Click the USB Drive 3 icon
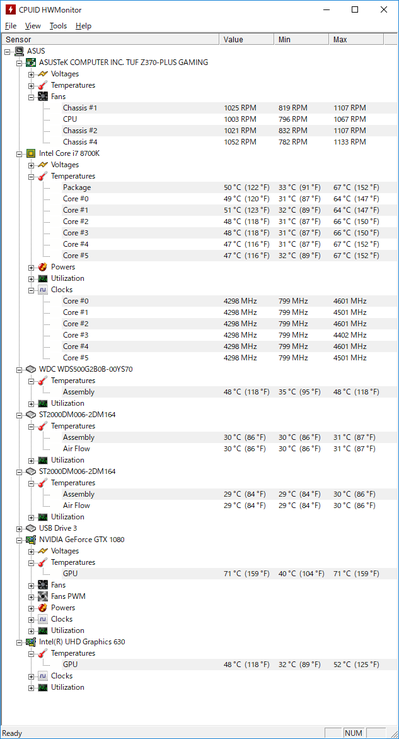399x739 pixels. click(x=31, y=528)
